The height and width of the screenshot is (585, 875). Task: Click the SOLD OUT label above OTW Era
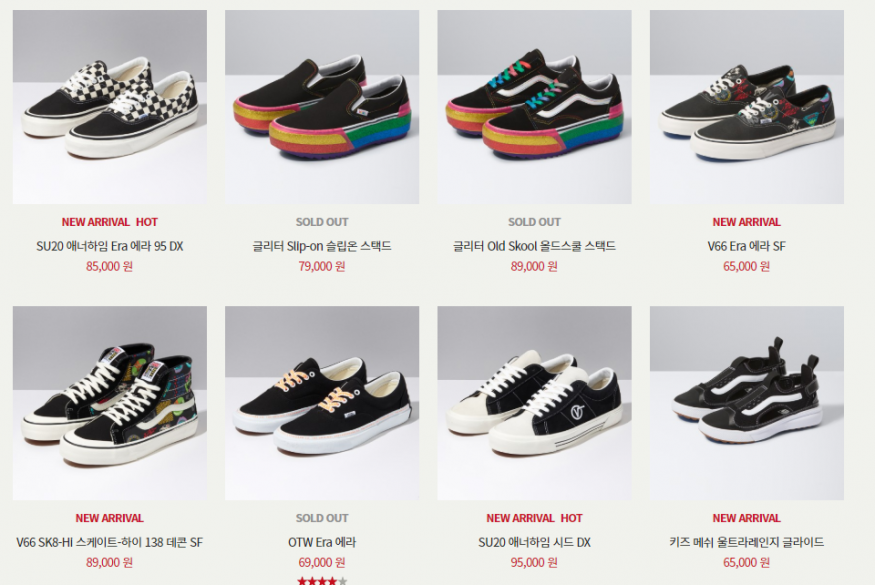322,518
